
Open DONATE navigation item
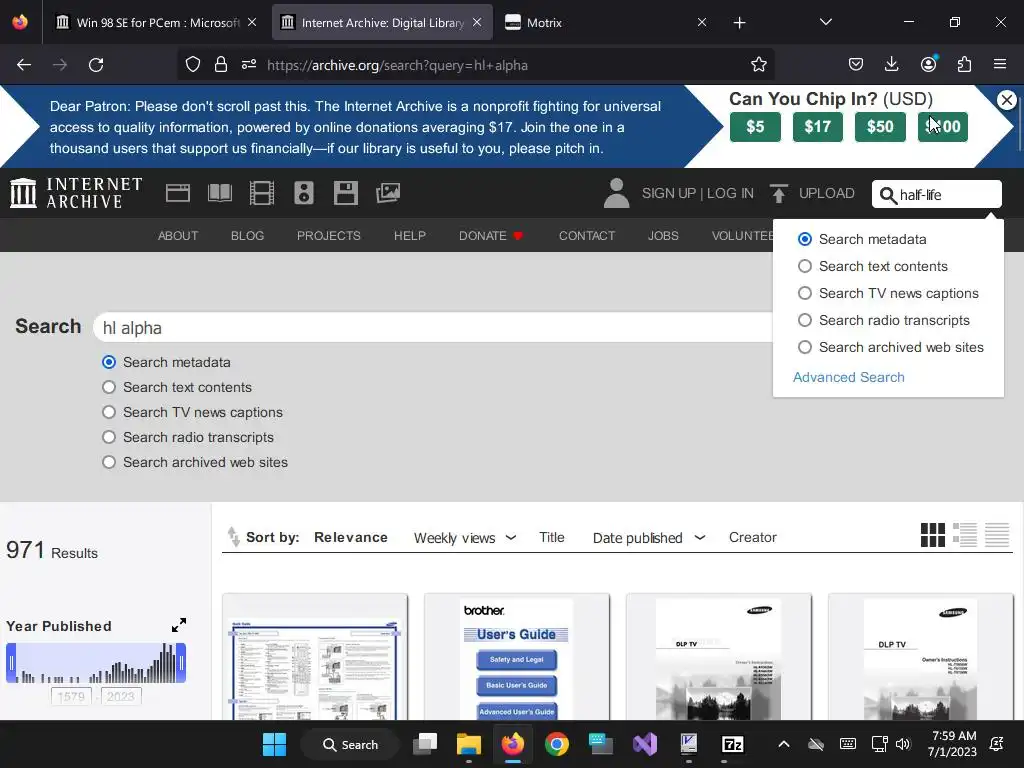491,236
